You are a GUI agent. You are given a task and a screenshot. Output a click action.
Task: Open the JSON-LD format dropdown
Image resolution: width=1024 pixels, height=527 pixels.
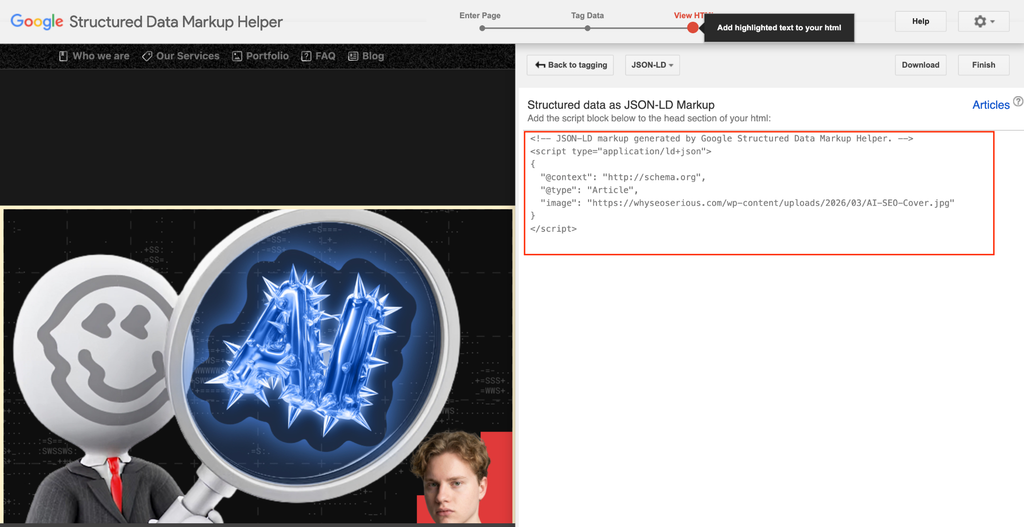point(652,65)
